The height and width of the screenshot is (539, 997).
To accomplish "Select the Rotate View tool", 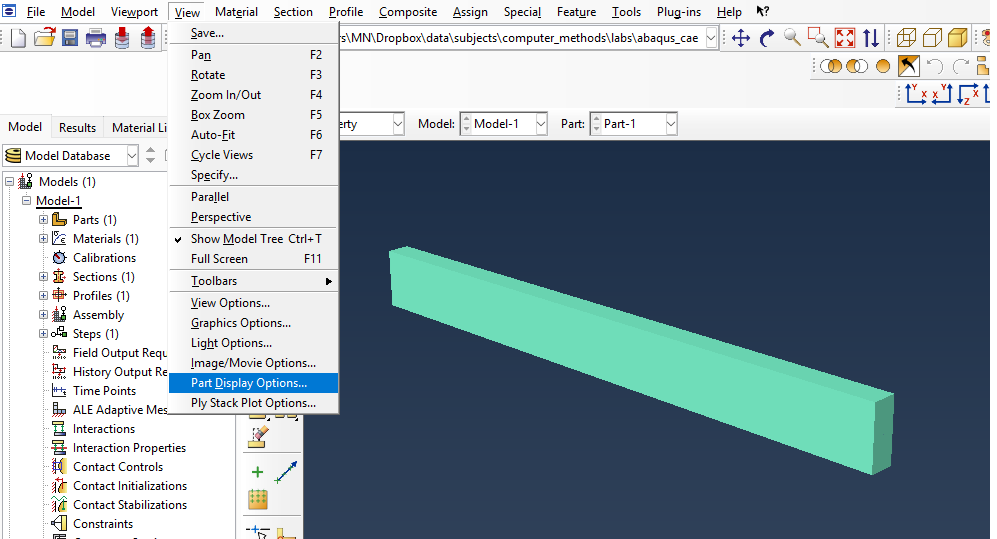I will (767, 38).
